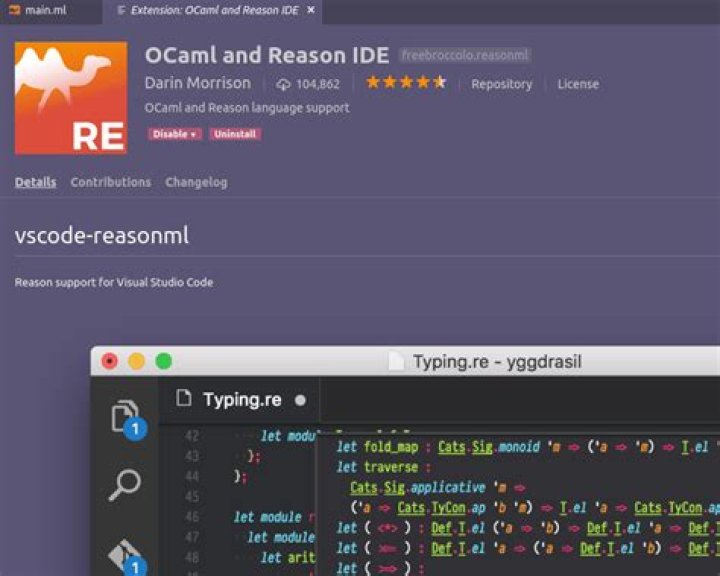Click the red close dot in yggdrasil window
Image resolution: width=720 pixels, height=576 pixels.
pos(110,361)
